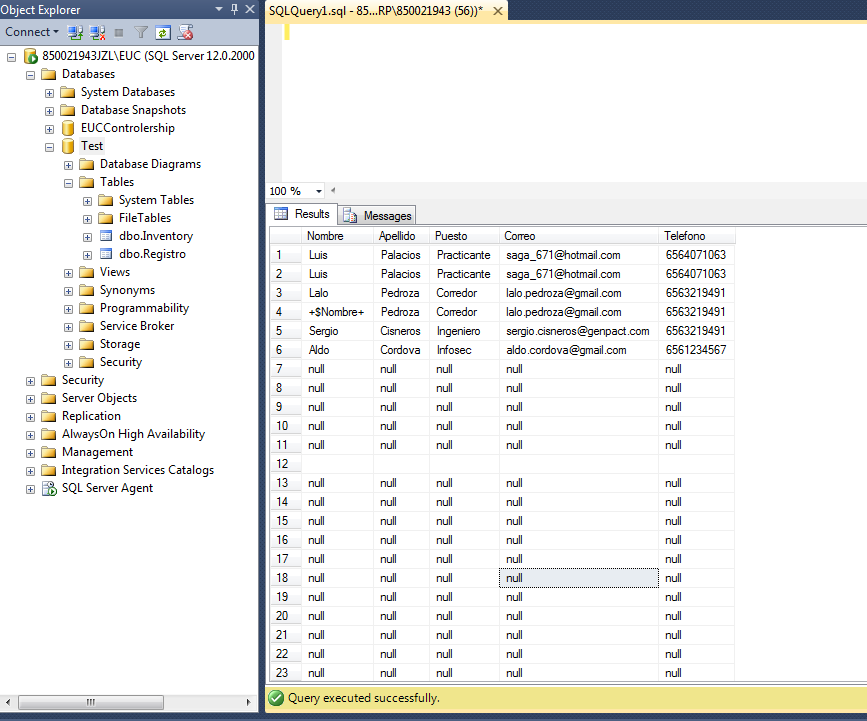Click the server instance icon

pos(30,56)
